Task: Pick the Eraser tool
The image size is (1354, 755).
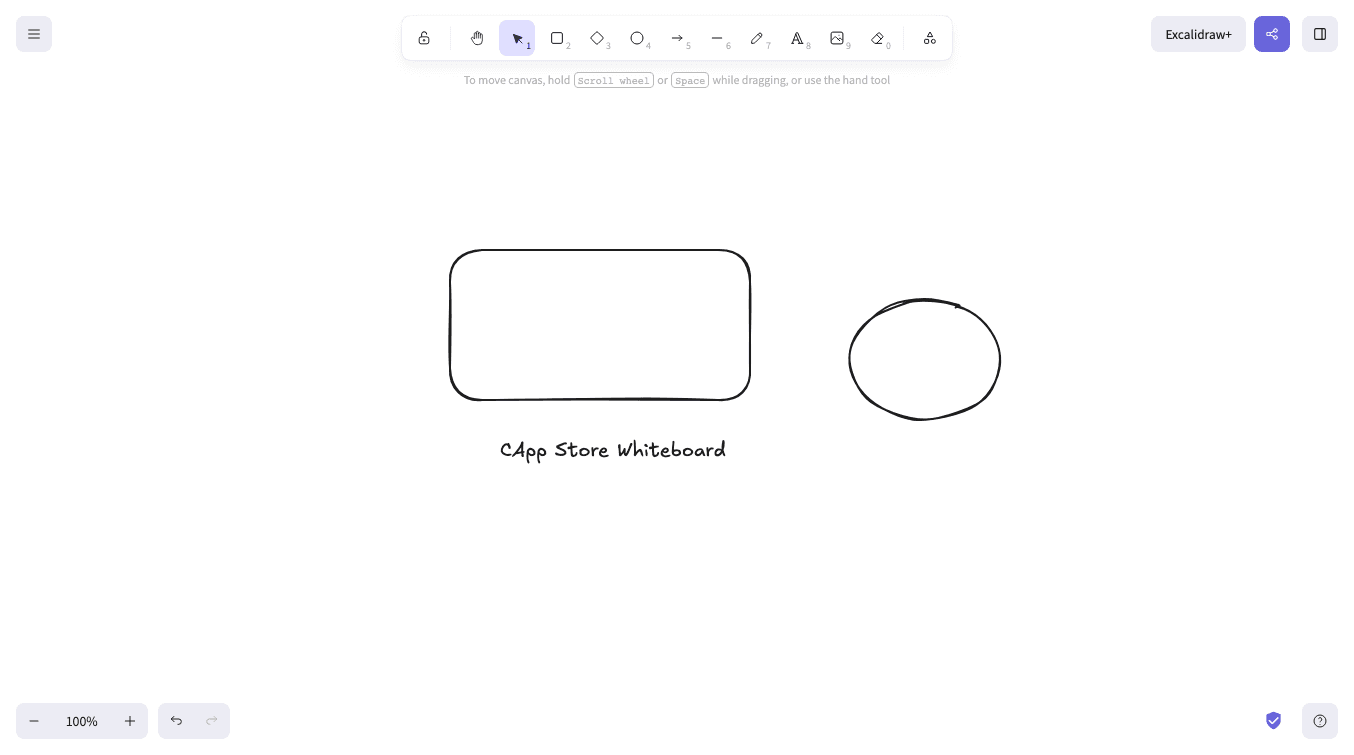Action: [877, 38]
